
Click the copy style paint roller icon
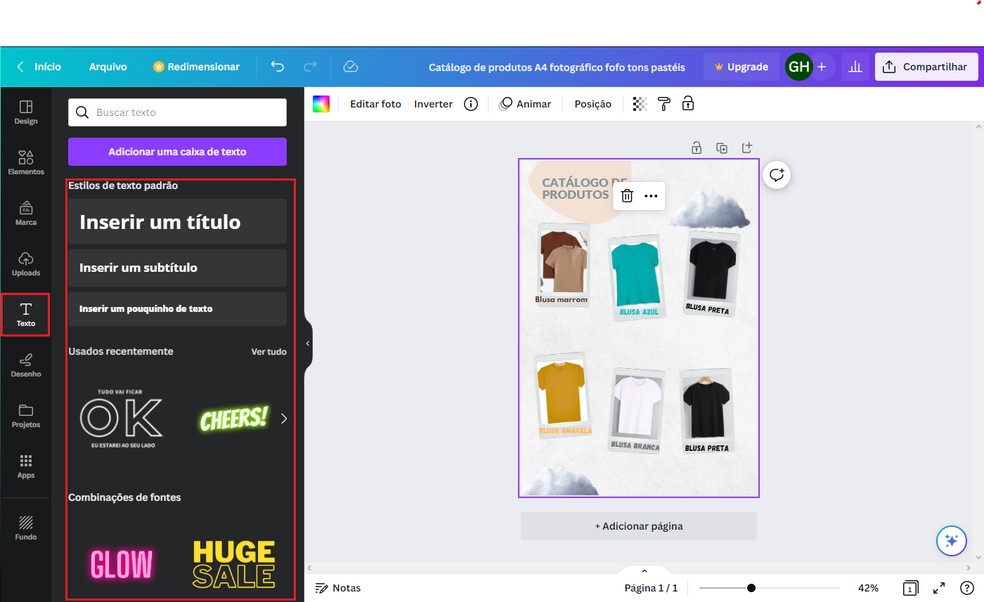[664, 104]
